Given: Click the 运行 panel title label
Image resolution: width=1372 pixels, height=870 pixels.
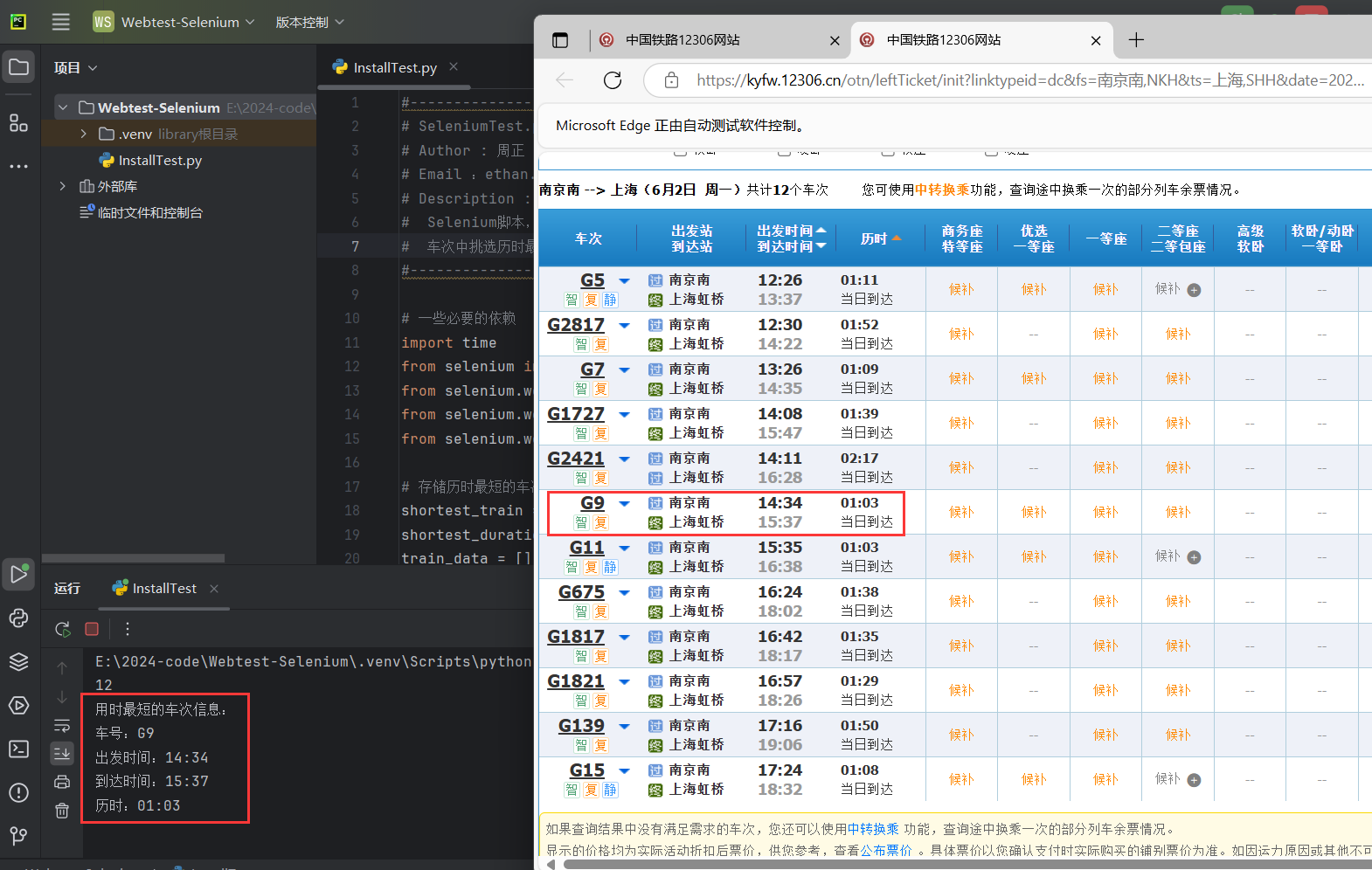Looking at the screenshot, I should click(67, 589).
